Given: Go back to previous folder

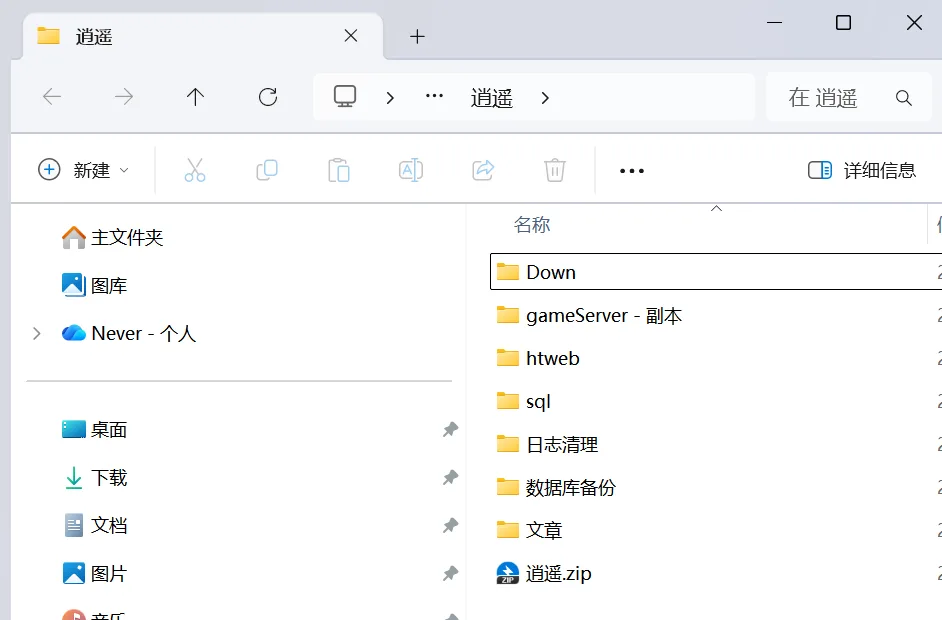Looking at the screenshot, I should pyautogui.click(x=52, y=97).
